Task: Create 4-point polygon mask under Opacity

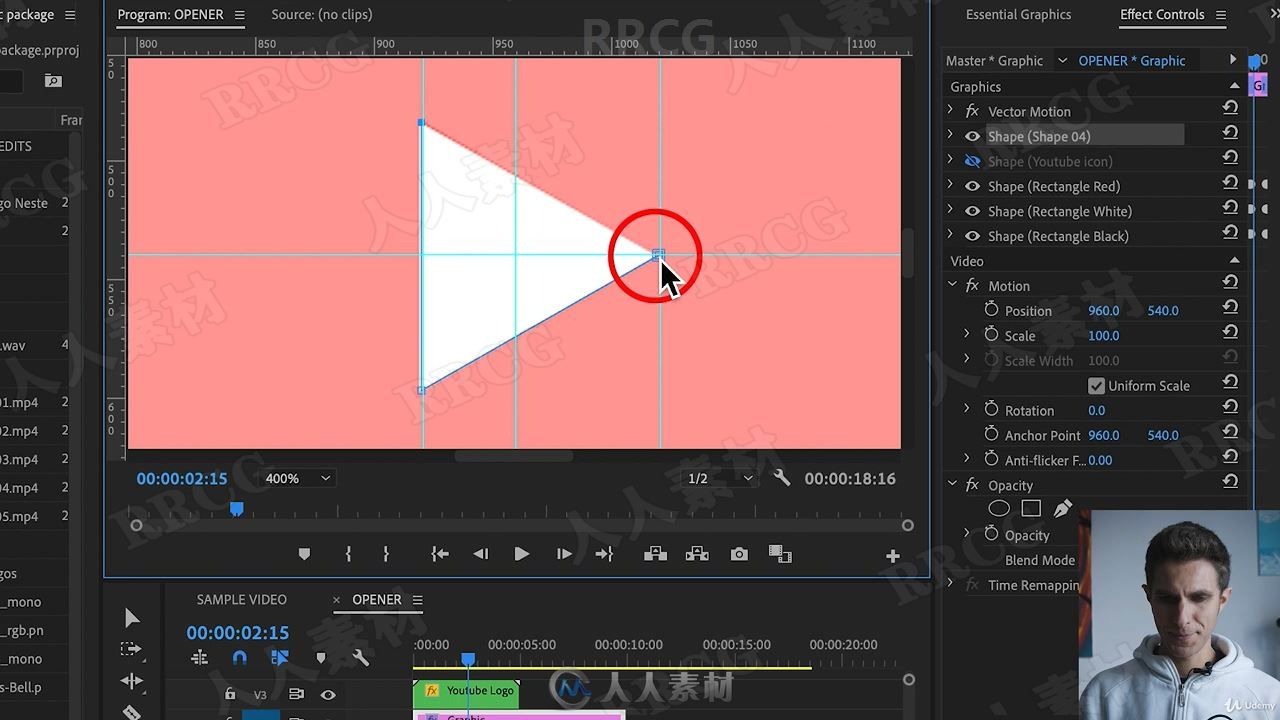Action: (x=1031, y=509)
